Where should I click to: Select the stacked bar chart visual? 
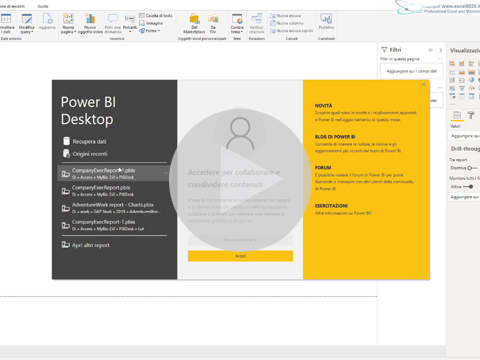[x=452, y=63]
